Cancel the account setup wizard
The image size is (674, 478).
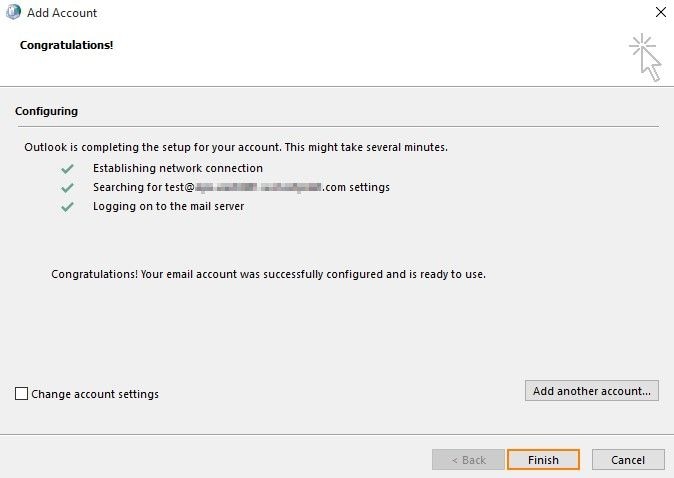(628, 460)
